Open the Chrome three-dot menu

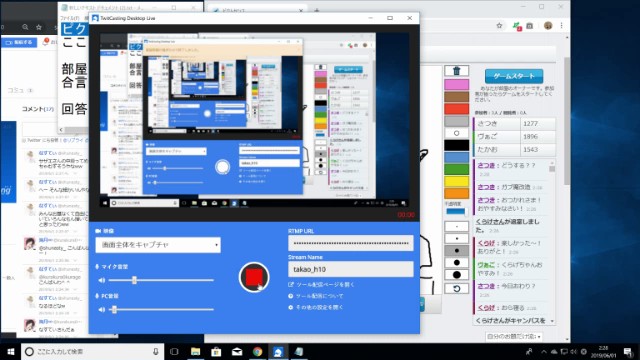[x=562, y=26]
